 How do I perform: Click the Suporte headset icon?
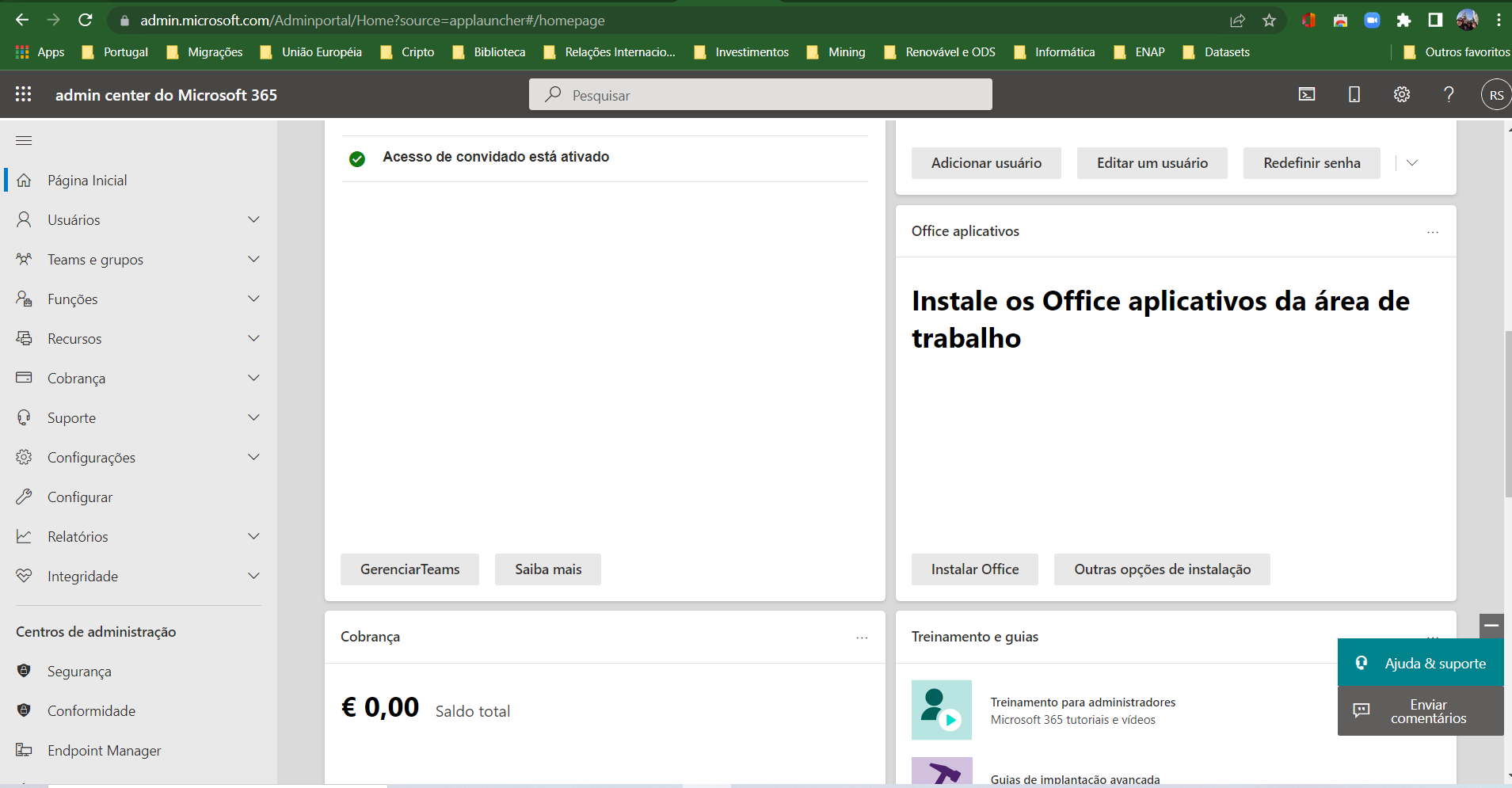[x=24, y=417]
